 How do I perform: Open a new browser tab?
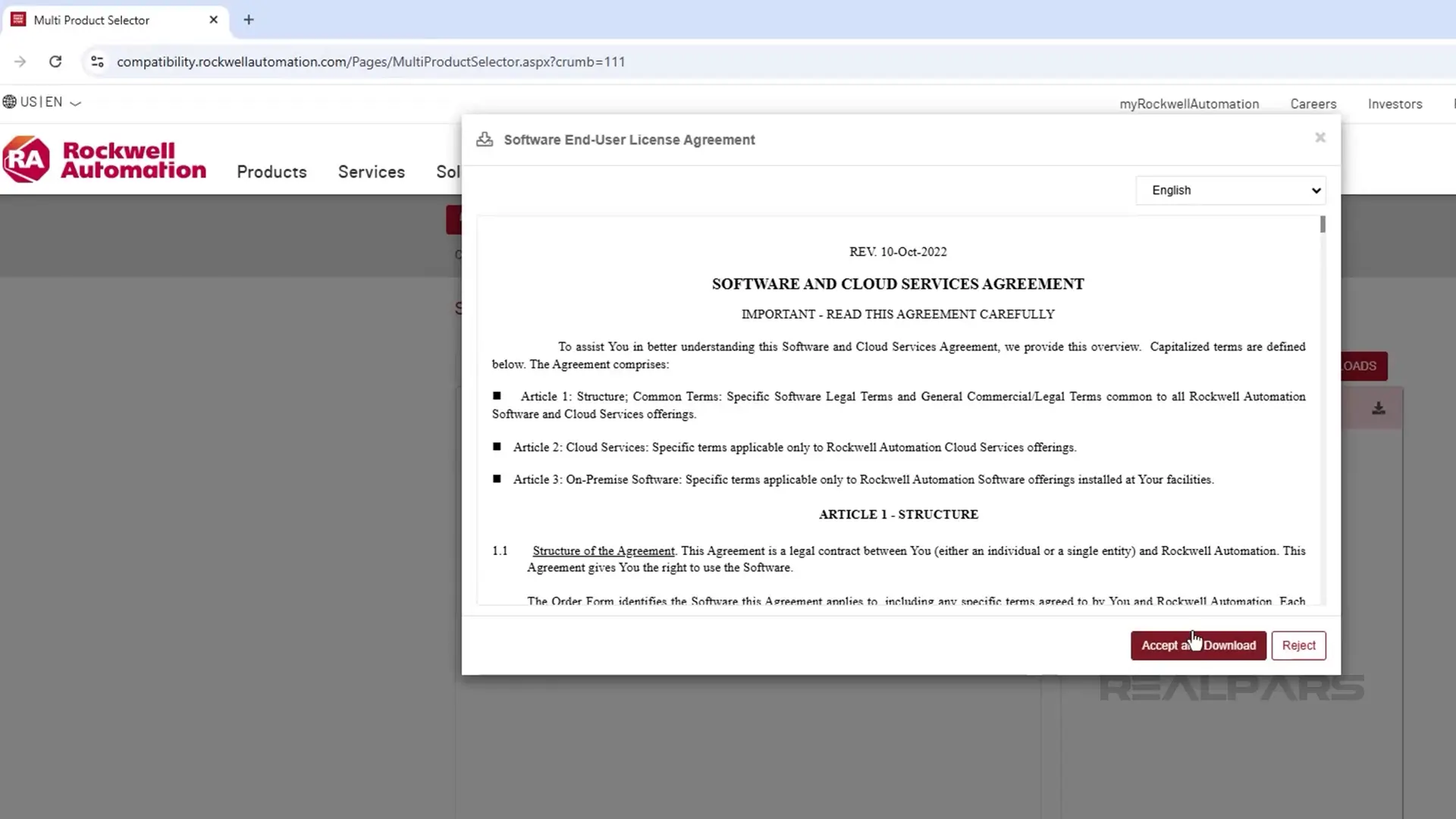pos(249,20)
